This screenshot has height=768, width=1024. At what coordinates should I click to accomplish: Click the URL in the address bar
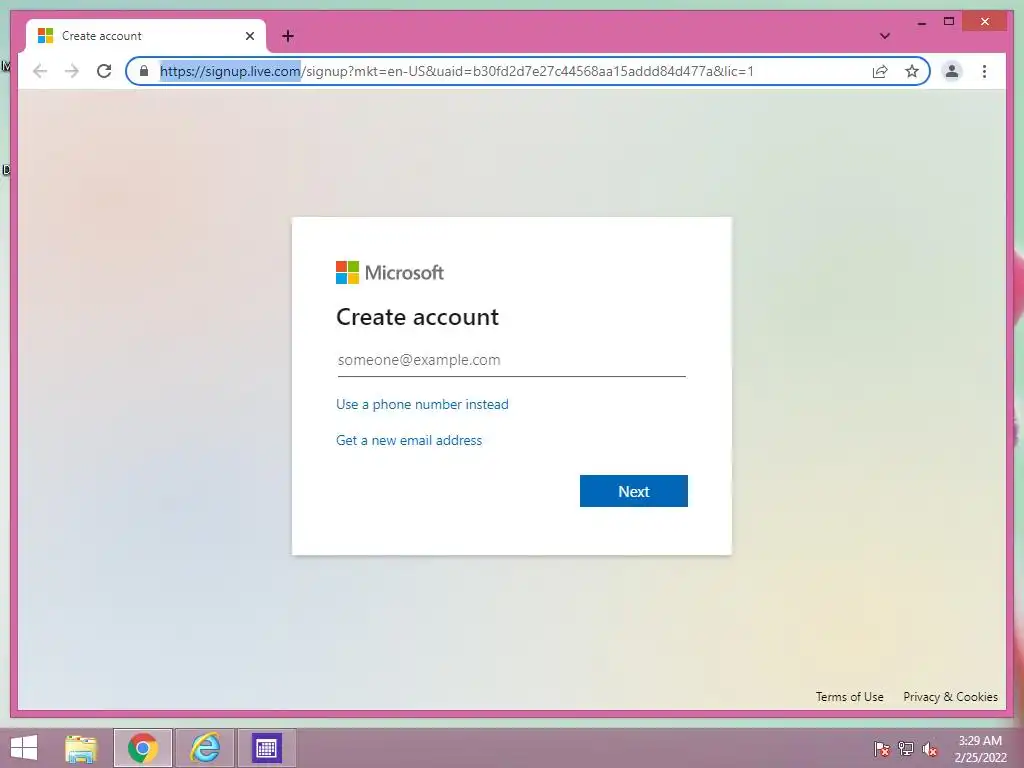(x=456, y=71)
